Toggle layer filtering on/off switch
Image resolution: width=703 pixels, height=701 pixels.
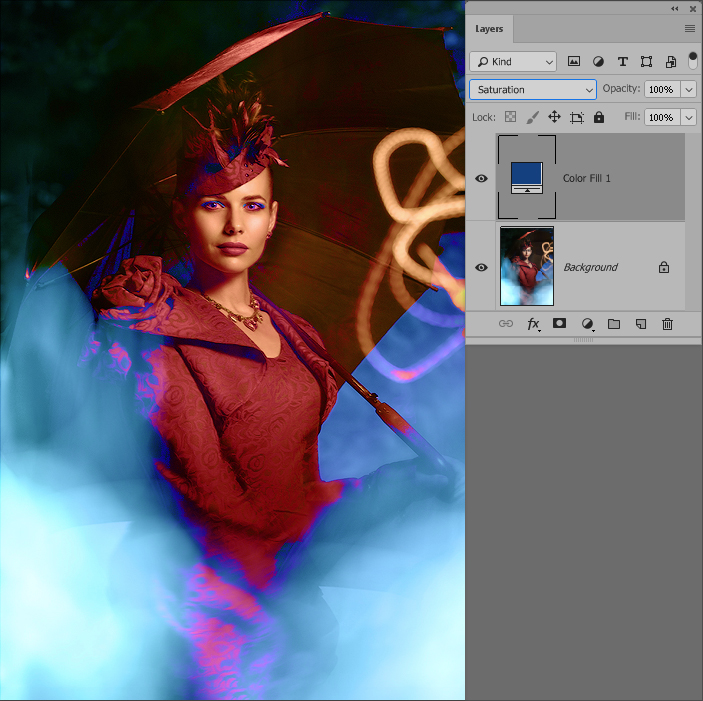coord(693,61)
